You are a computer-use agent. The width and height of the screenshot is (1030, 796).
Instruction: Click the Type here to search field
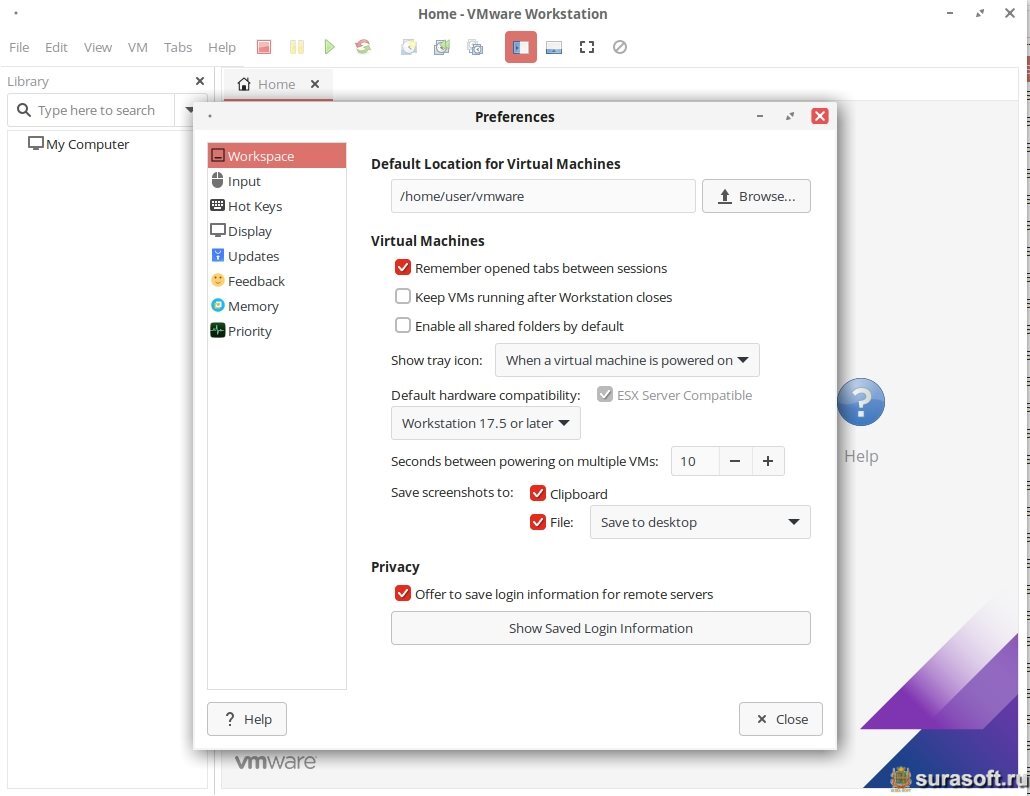(91, 110)
